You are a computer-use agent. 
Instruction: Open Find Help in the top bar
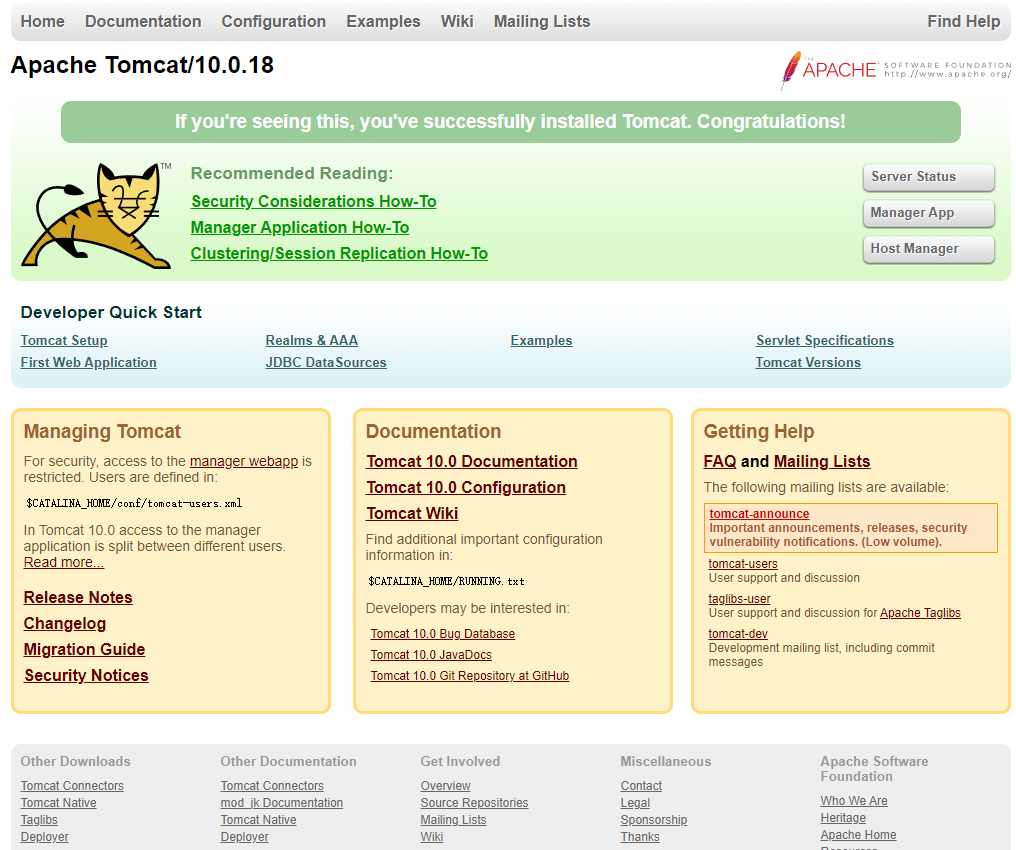[963, 21]
